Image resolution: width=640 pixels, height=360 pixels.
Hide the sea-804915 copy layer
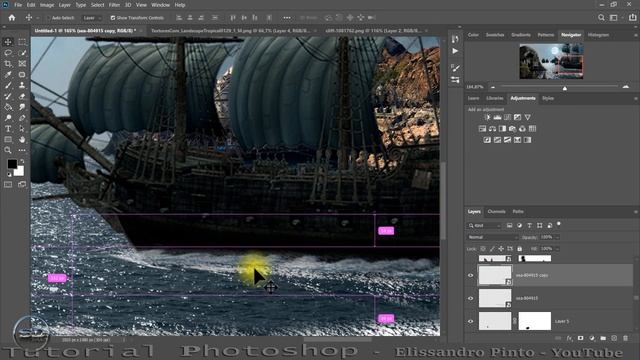(x=471, y=276)
